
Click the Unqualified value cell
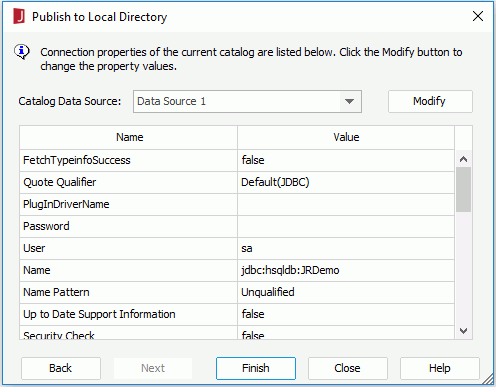(x=346, y=292)
